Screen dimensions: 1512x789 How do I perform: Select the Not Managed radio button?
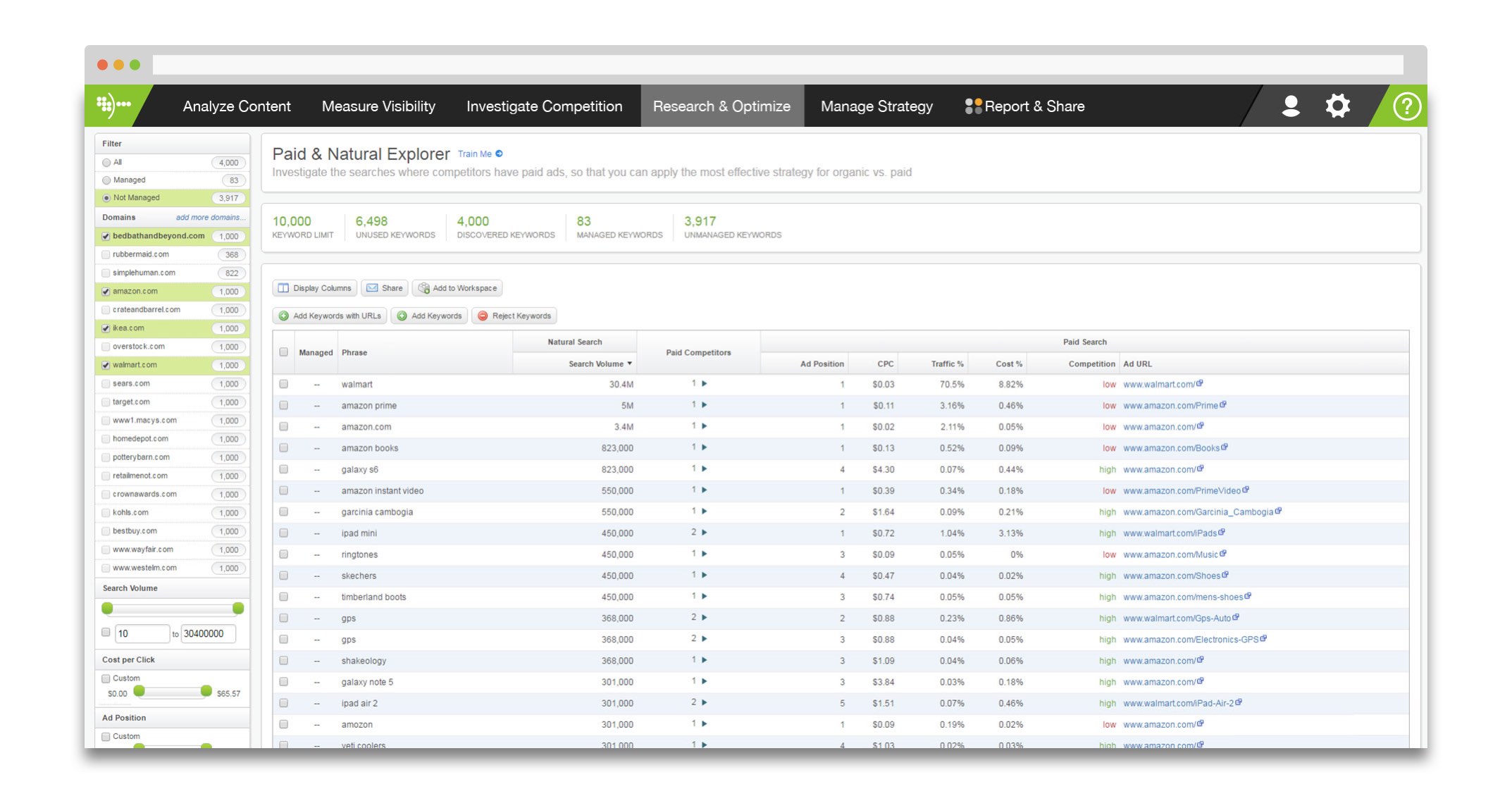pyautogui.click(x=106, y=198)
